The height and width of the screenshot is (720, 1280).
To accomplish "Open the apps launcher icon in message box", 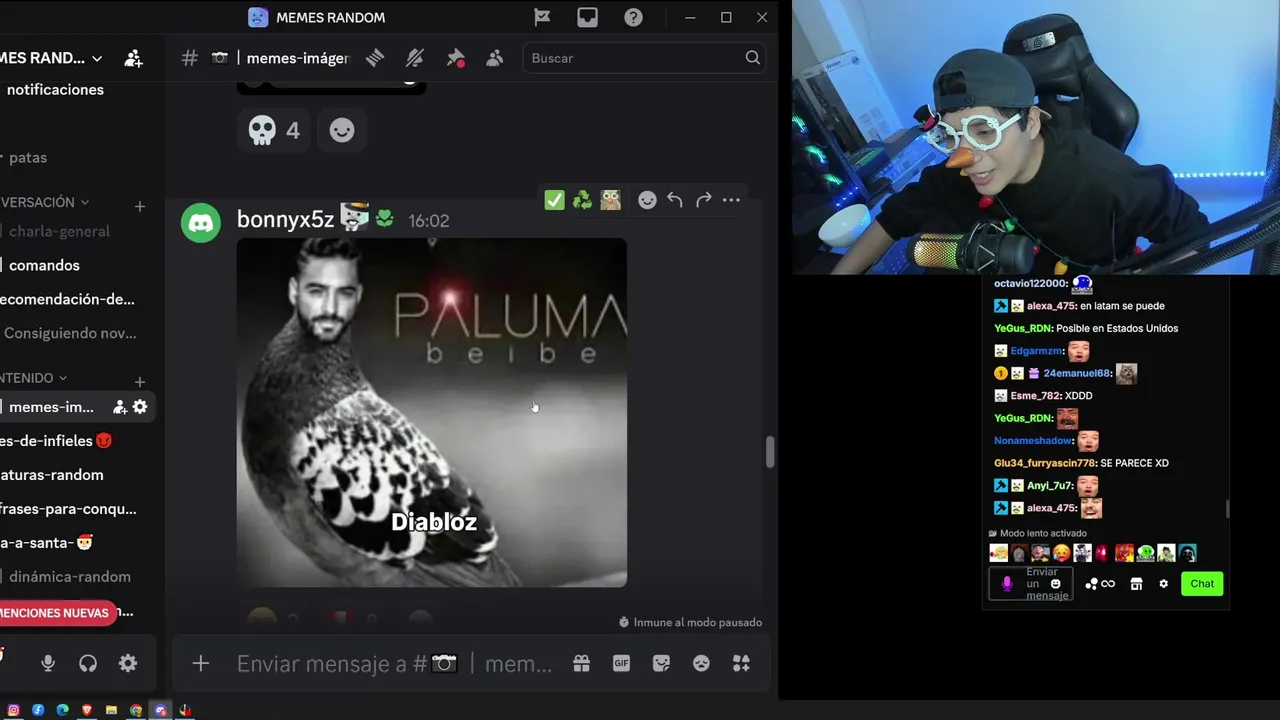I will click(741, 663).
